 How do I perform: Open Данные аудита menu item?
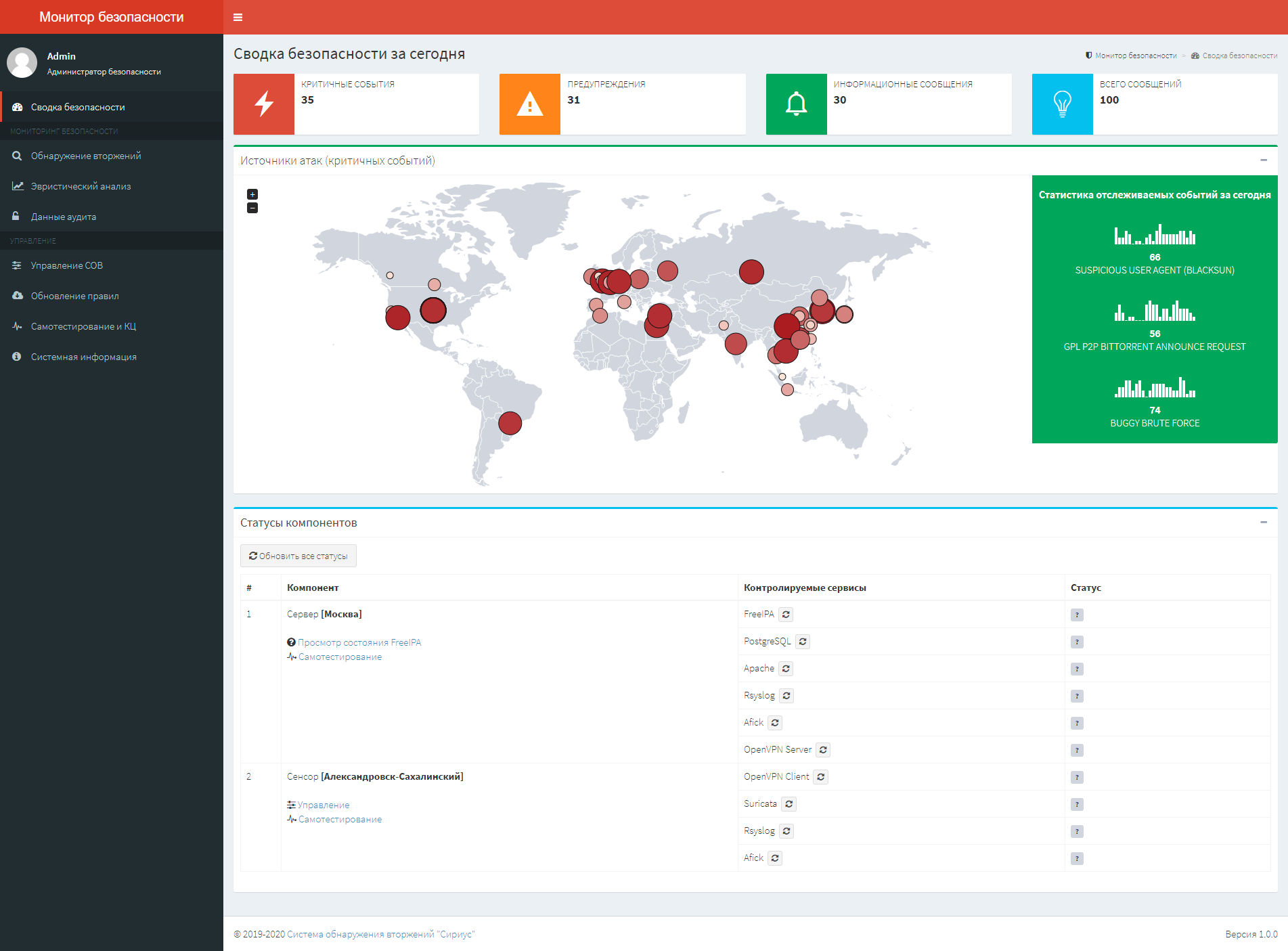(x=112, y=217)
